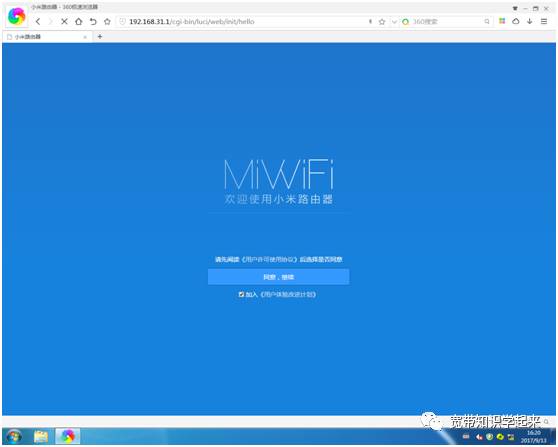Image resolution: width=558 pixels, height=447 pixels.
Task: Maximize the browser window
Action: point(536,8)
